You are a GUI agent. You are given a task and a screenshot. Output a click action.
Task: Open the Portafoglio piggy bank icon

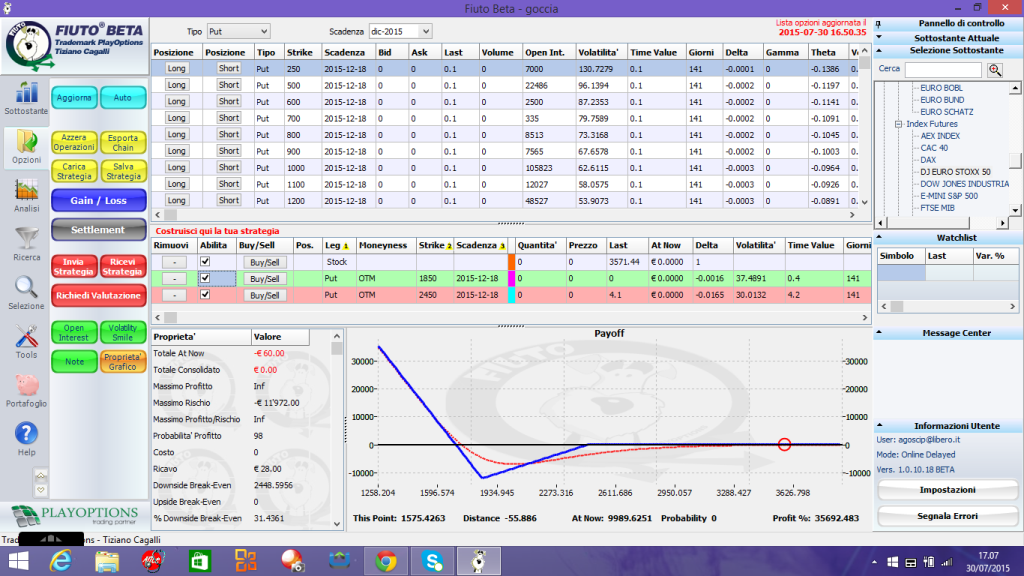tap(27, 385)
